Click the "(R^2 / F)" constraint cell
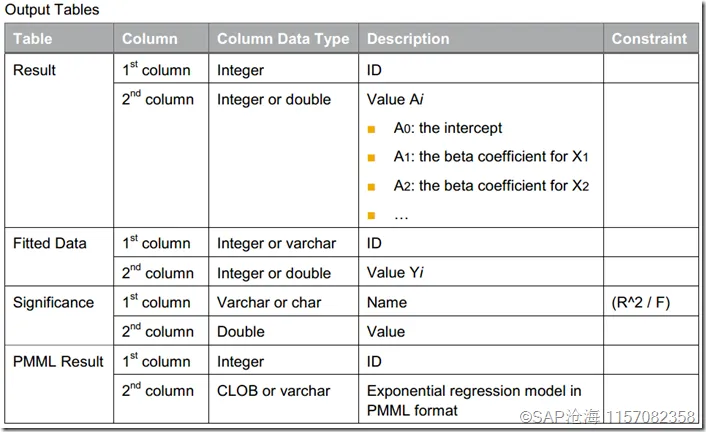Viewport: 706px width, 432px height. pyautogui.click(x=640, y=302)
